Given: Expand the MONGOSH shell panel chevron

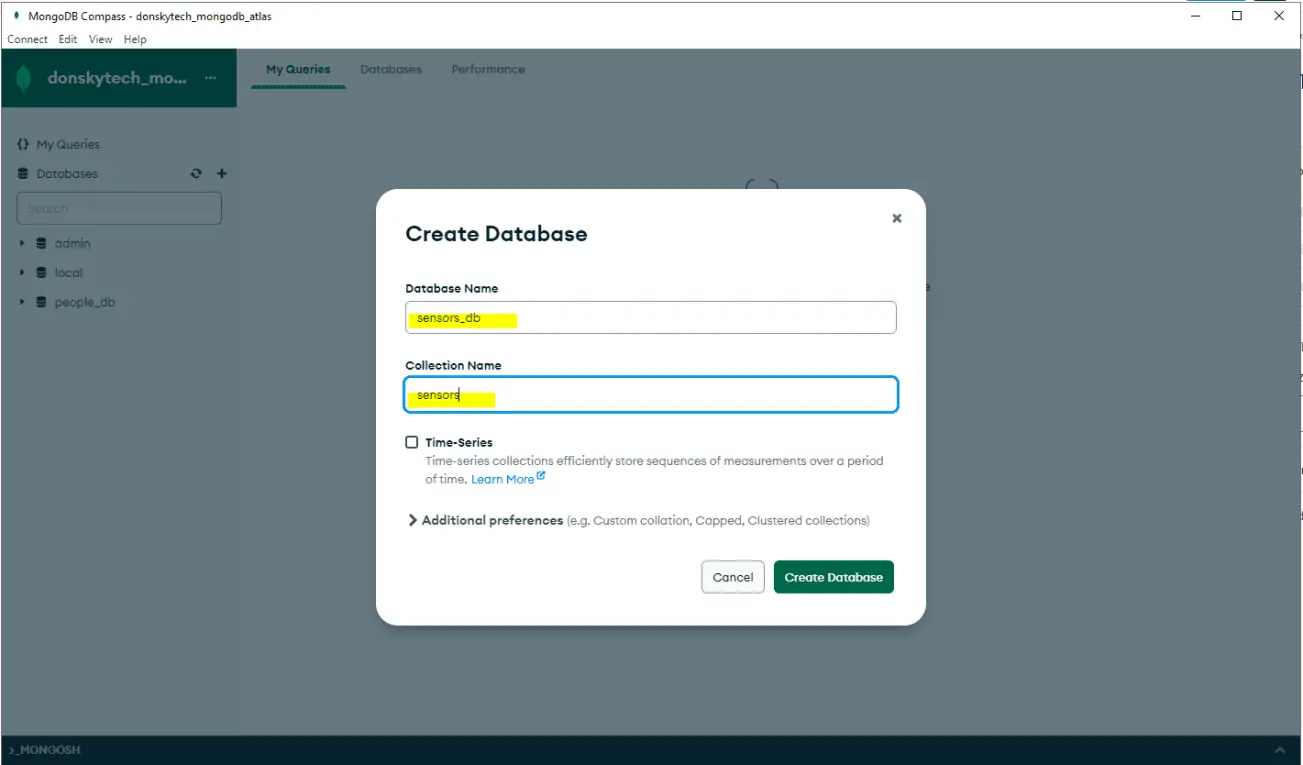Looking at the screenshot, I should click(x=1279, y=750).
